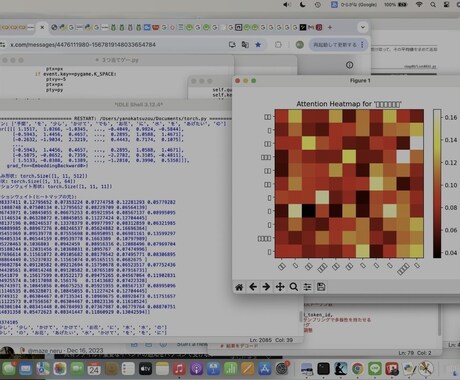Click the 再起動して更新する update button

pyautogui.click(x=335, y=45)
